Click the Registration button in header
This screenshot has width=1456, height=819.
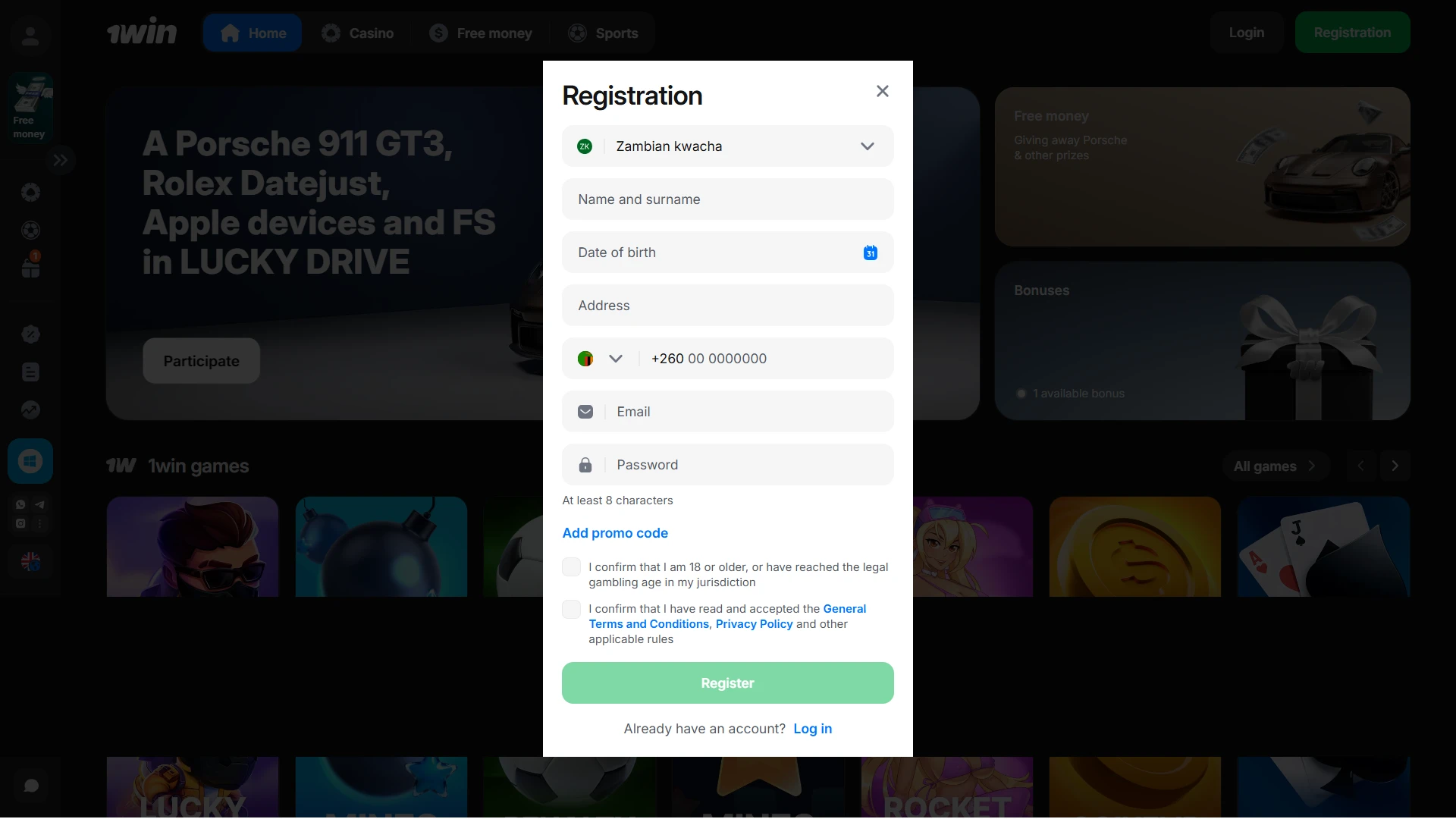click(1352, 33)
